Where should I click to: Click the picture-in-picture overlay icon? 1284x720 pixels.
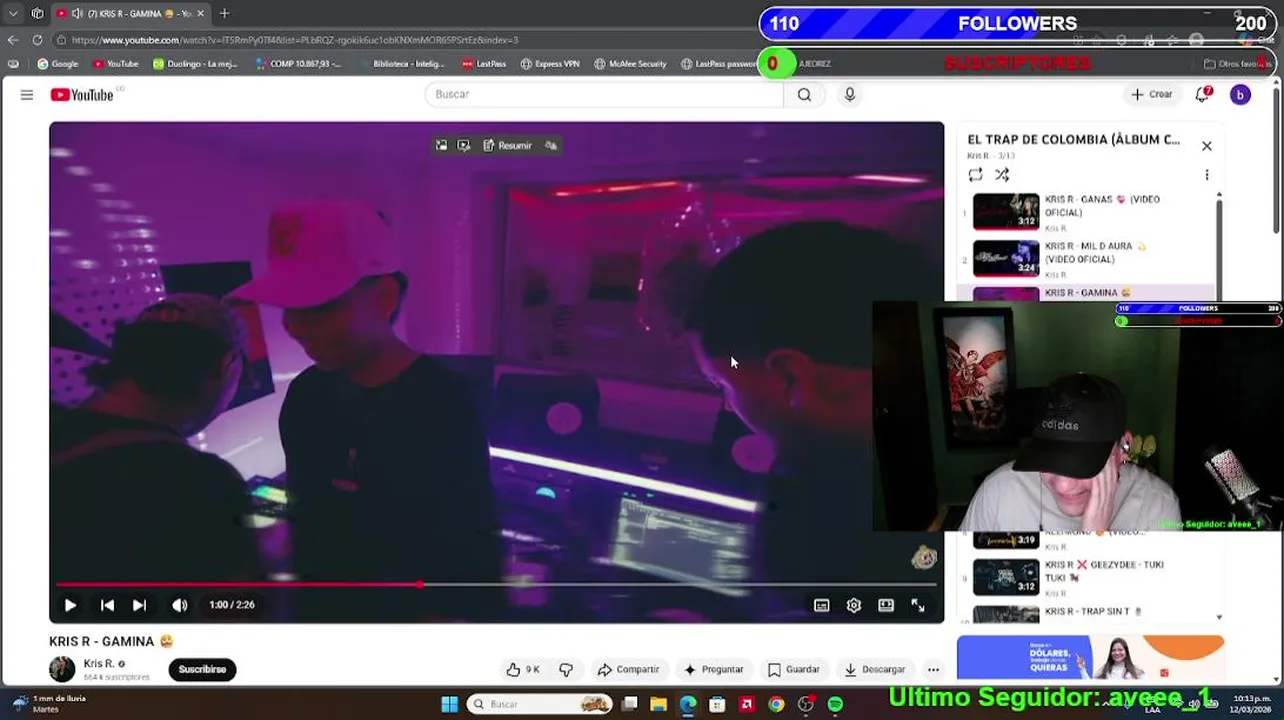(x=441, y=146)
